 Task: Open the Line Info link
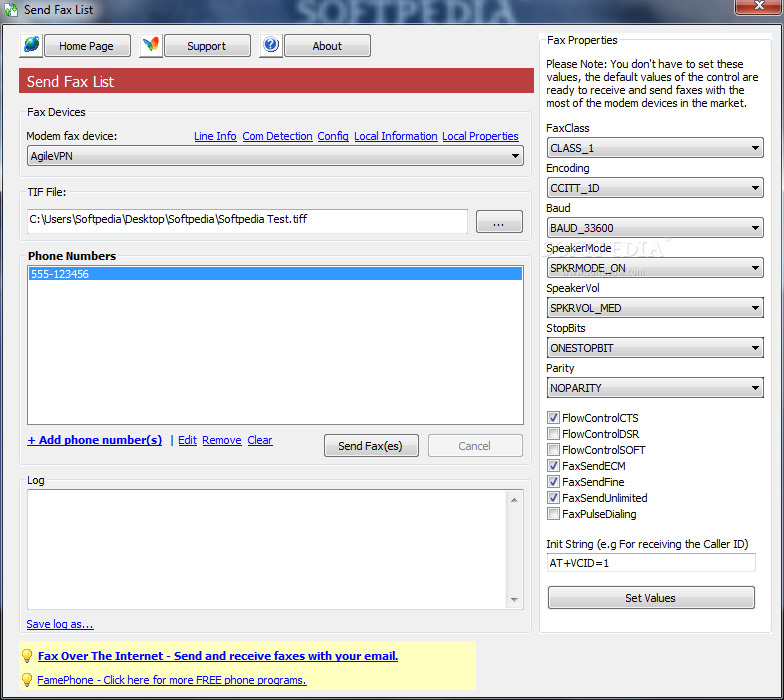(215, 136)
